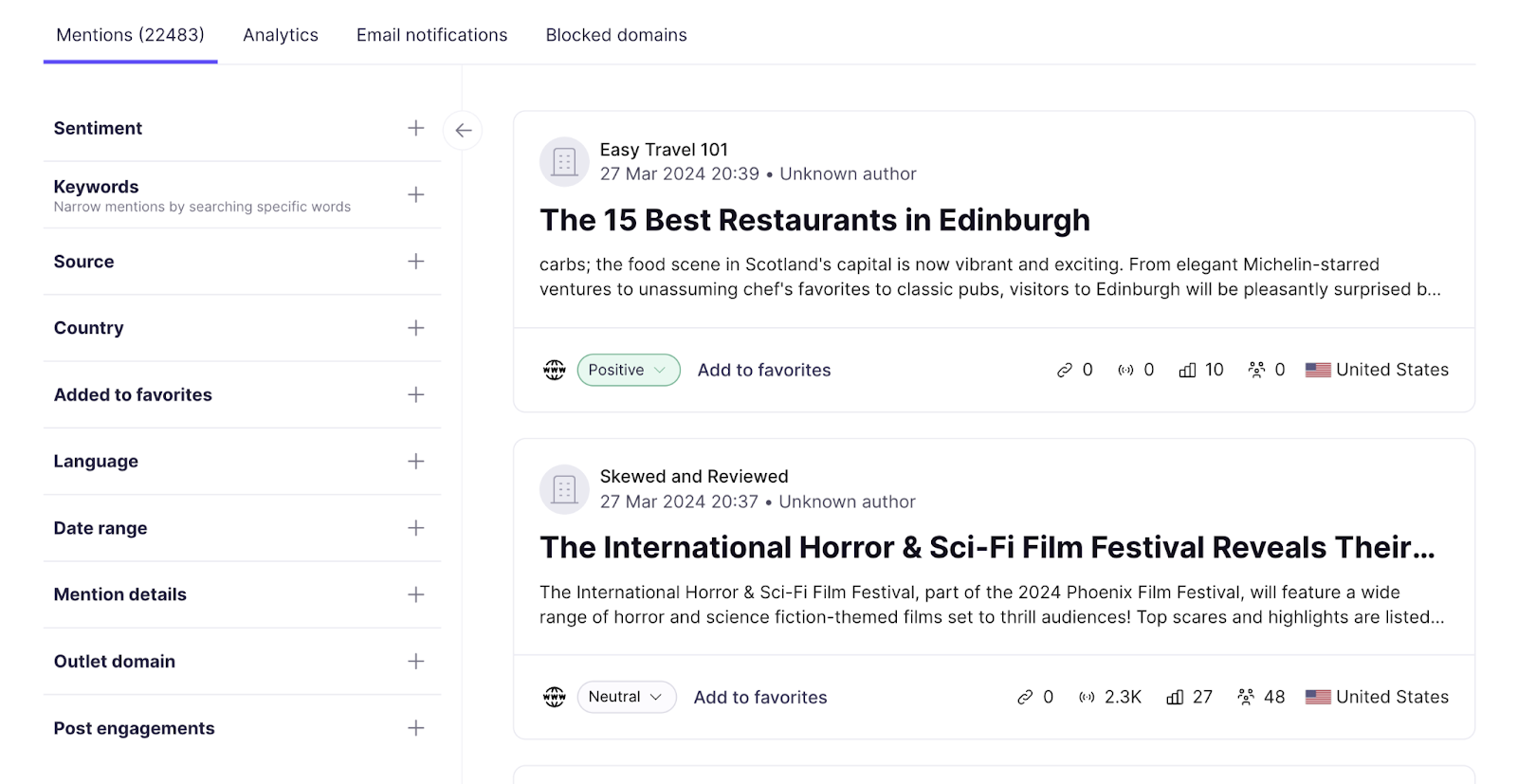Expand the Keywords filter section
This screenshot has height=784, width=1517.
[415, 195]
